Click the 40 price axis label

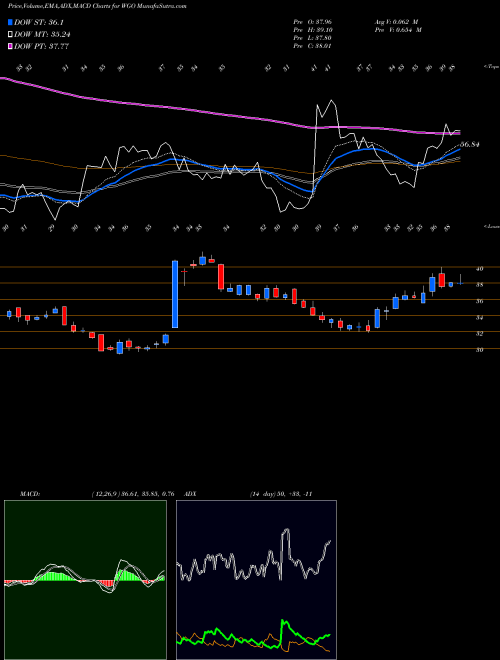(479, 269)
